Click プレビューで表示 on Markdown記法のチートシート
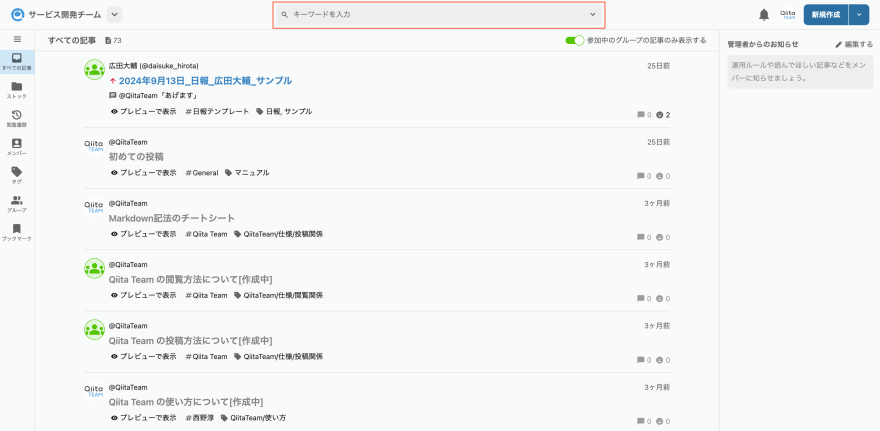This screenshot has width=880, height=431. click(144, 234)
